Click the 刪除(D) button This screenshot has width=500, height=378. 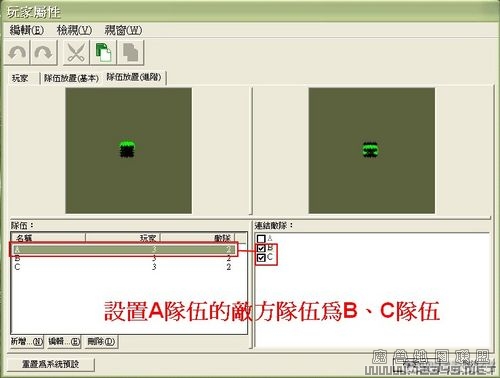101,341
